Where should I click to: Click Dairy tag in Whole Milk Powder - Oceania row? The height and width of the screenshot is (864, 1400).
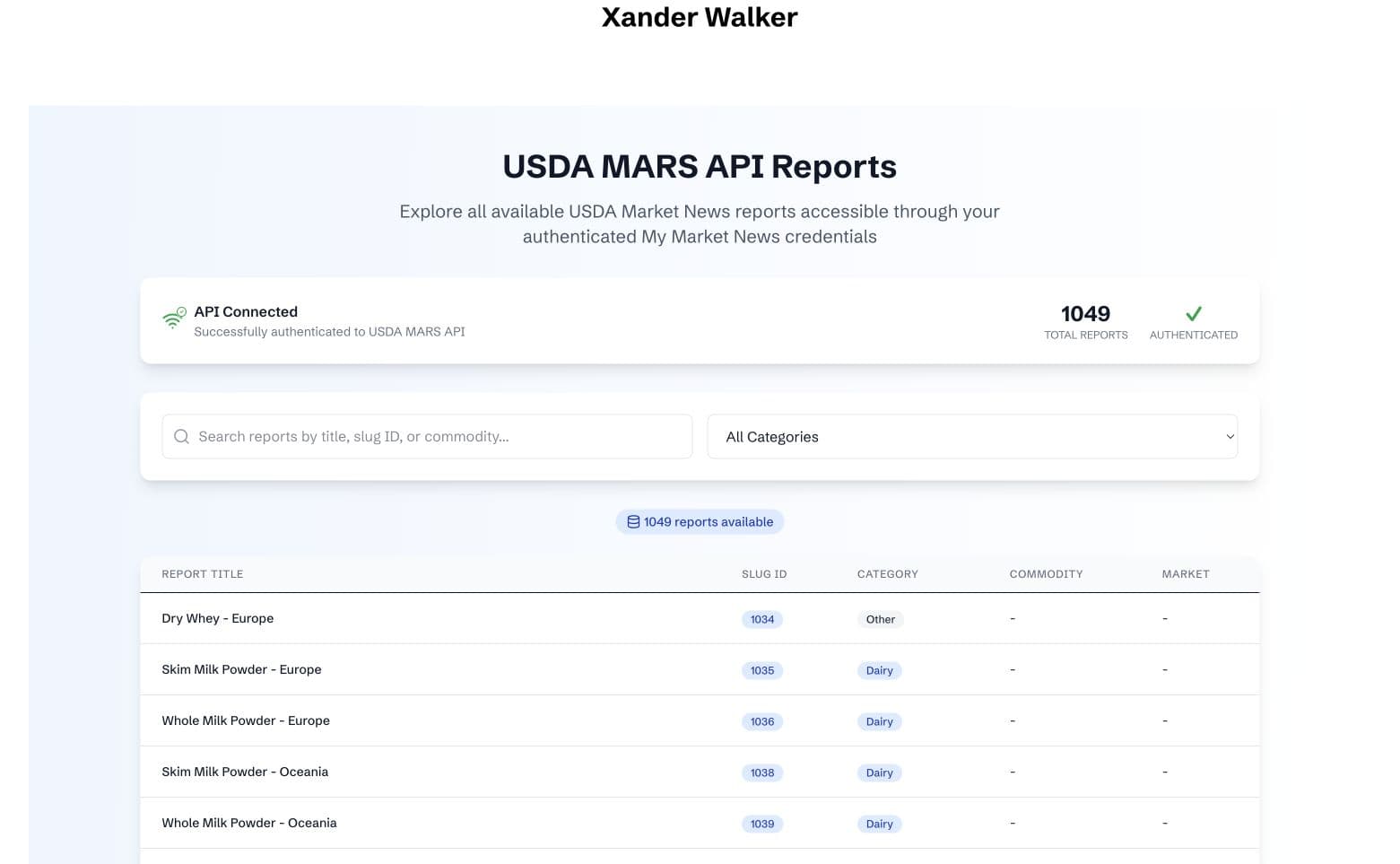click(880, 825)
